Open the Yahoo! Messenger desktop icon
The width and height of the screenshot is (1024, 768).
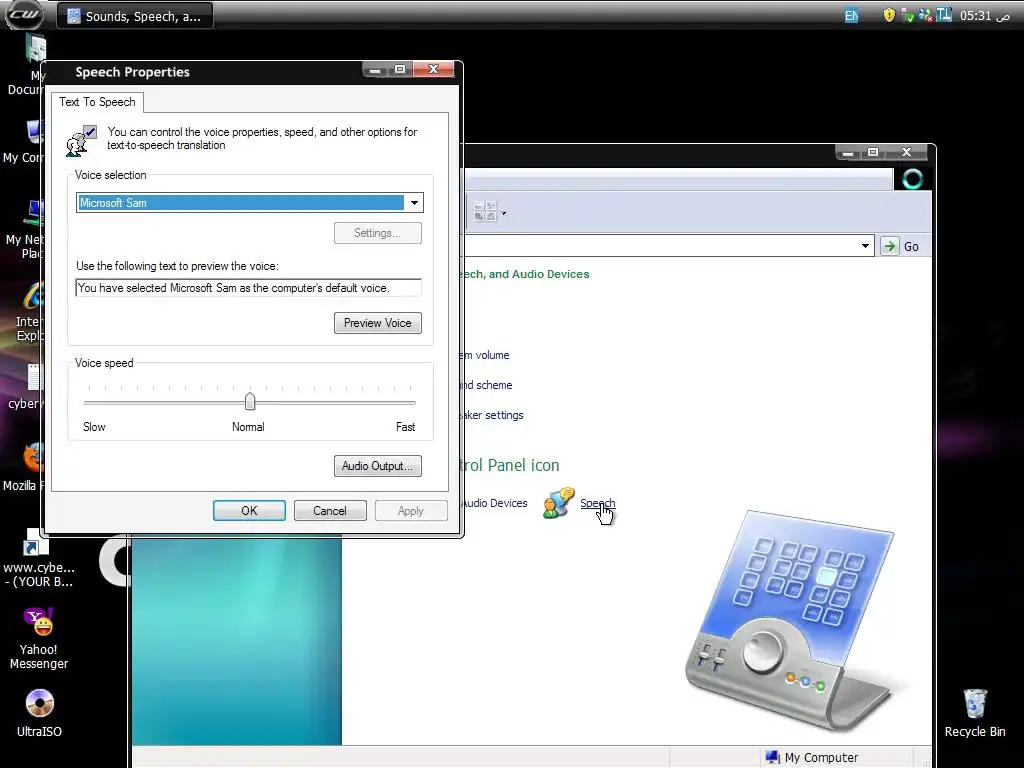tap(39, 637)
